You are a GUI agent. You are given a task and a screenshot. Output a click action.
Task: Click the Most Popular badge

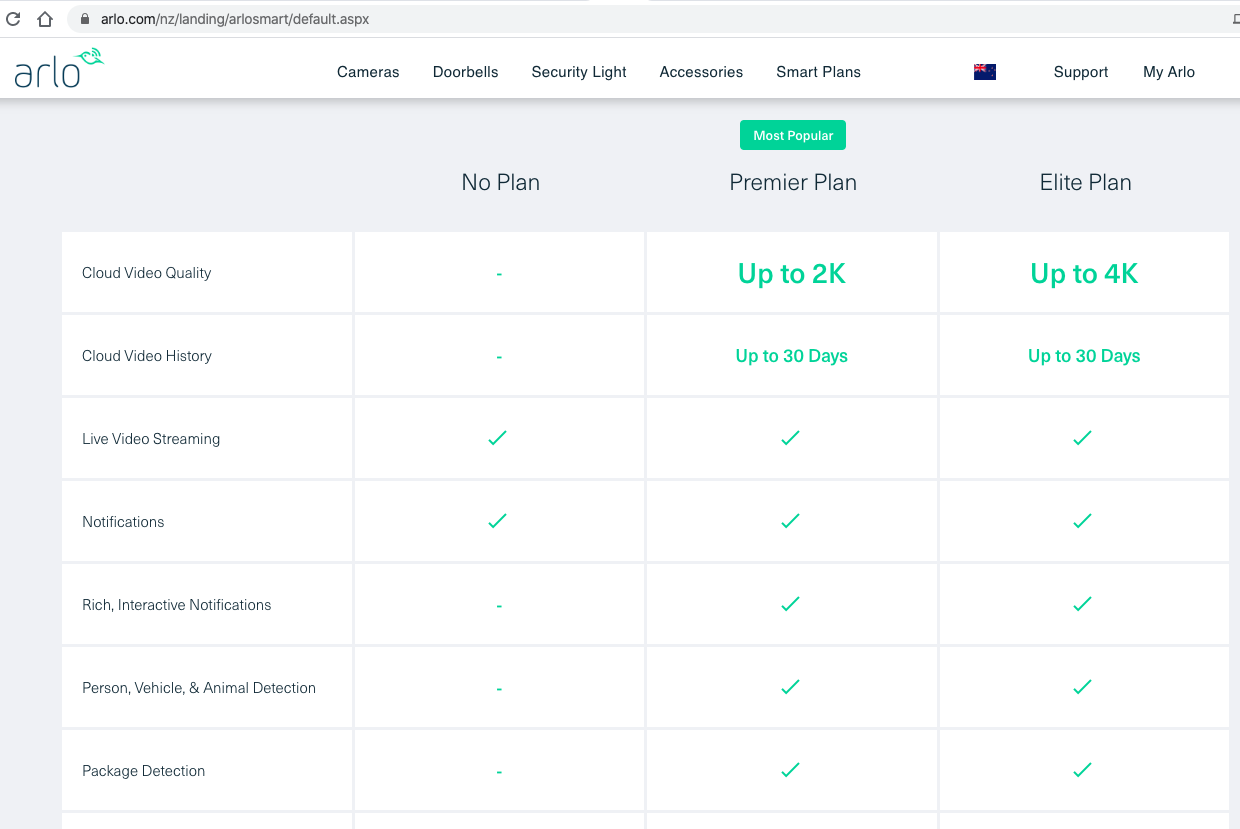tap(793, 134)
